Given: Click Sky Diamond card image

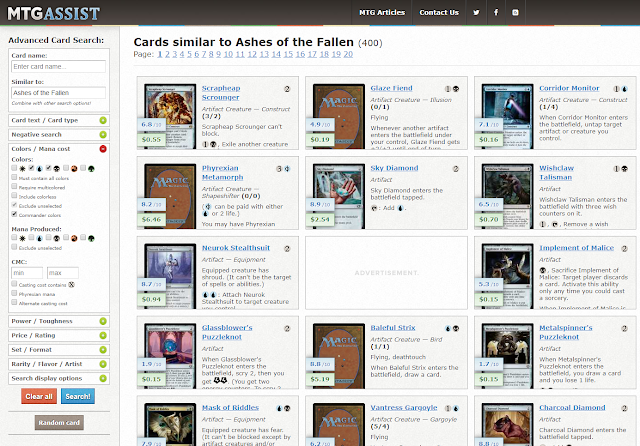Looking at the screenshot, I should pos(339,196).
